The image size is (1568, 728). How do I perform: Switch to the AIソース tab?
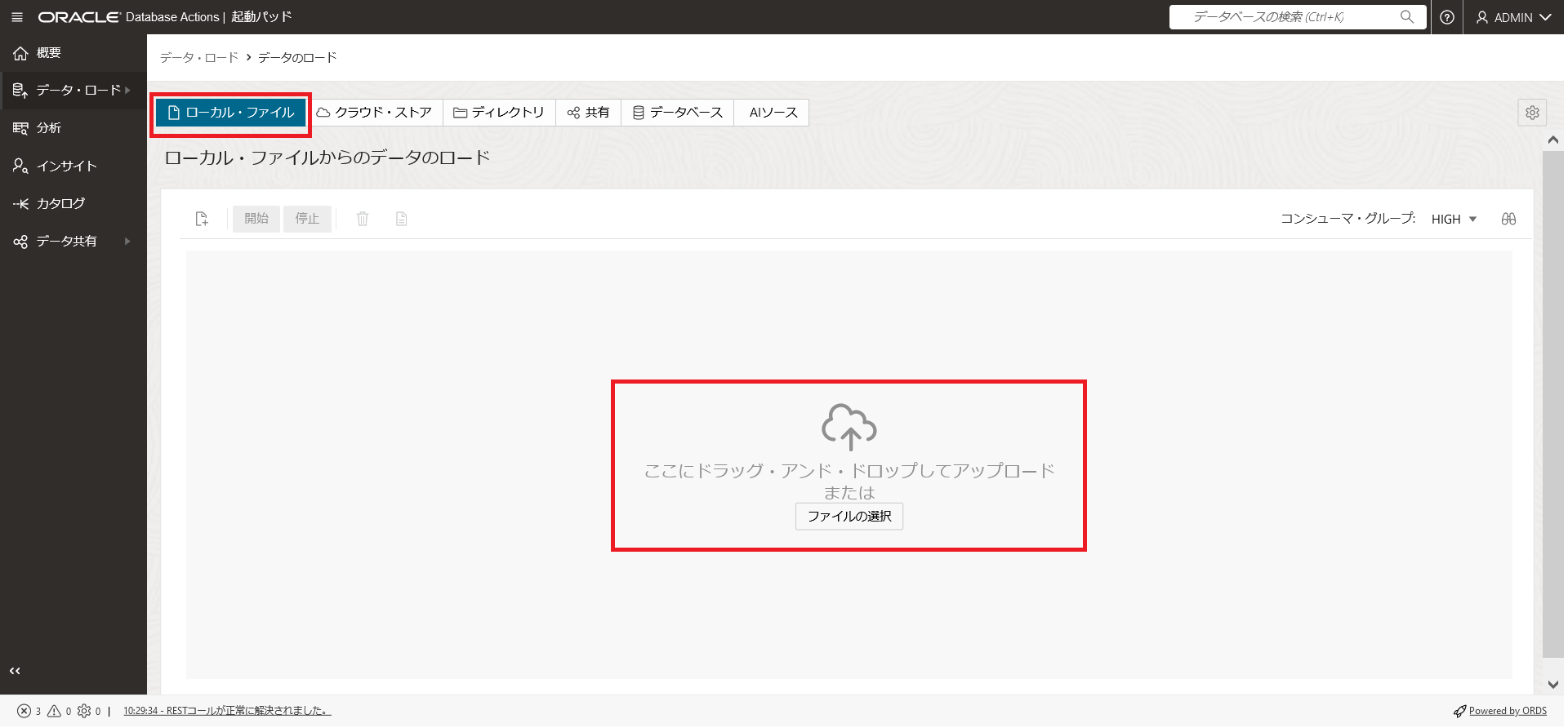773,113
